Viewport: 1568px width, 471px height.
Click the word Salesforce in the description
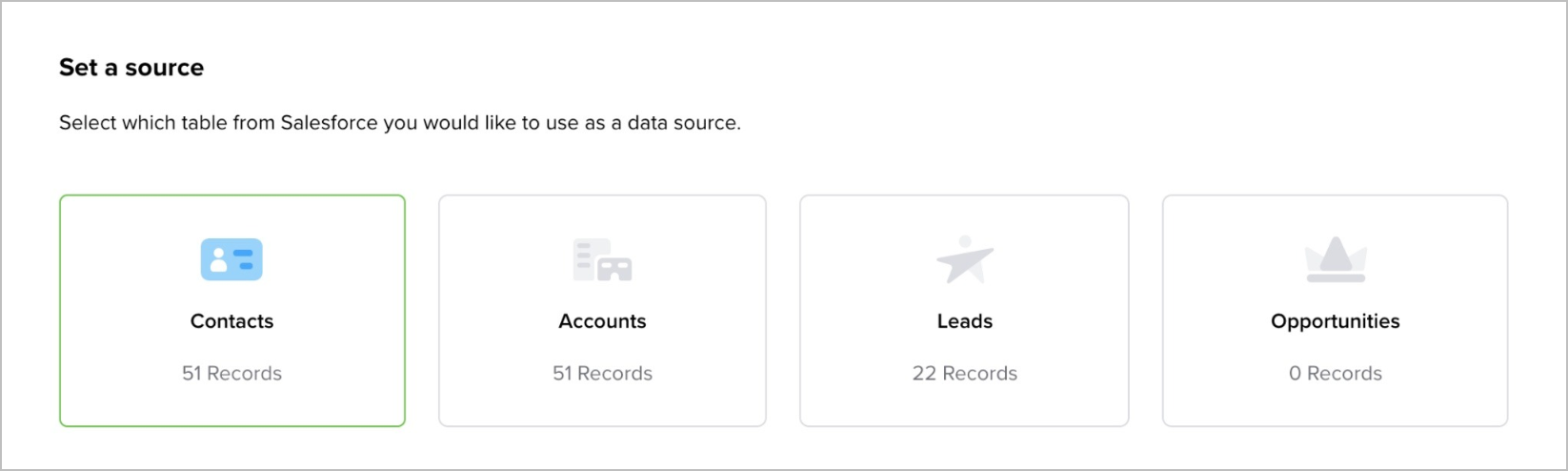[329, 123]
